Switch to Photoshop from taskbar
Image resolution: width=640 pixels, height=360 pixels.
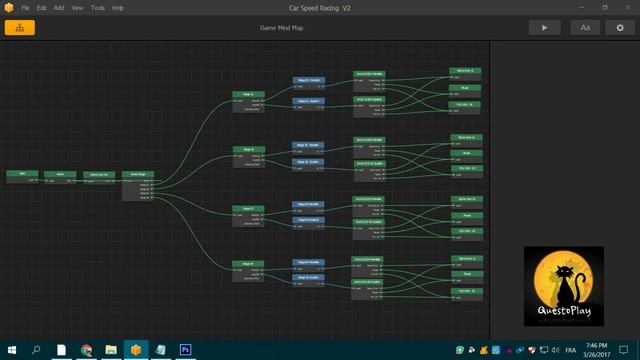185,350
